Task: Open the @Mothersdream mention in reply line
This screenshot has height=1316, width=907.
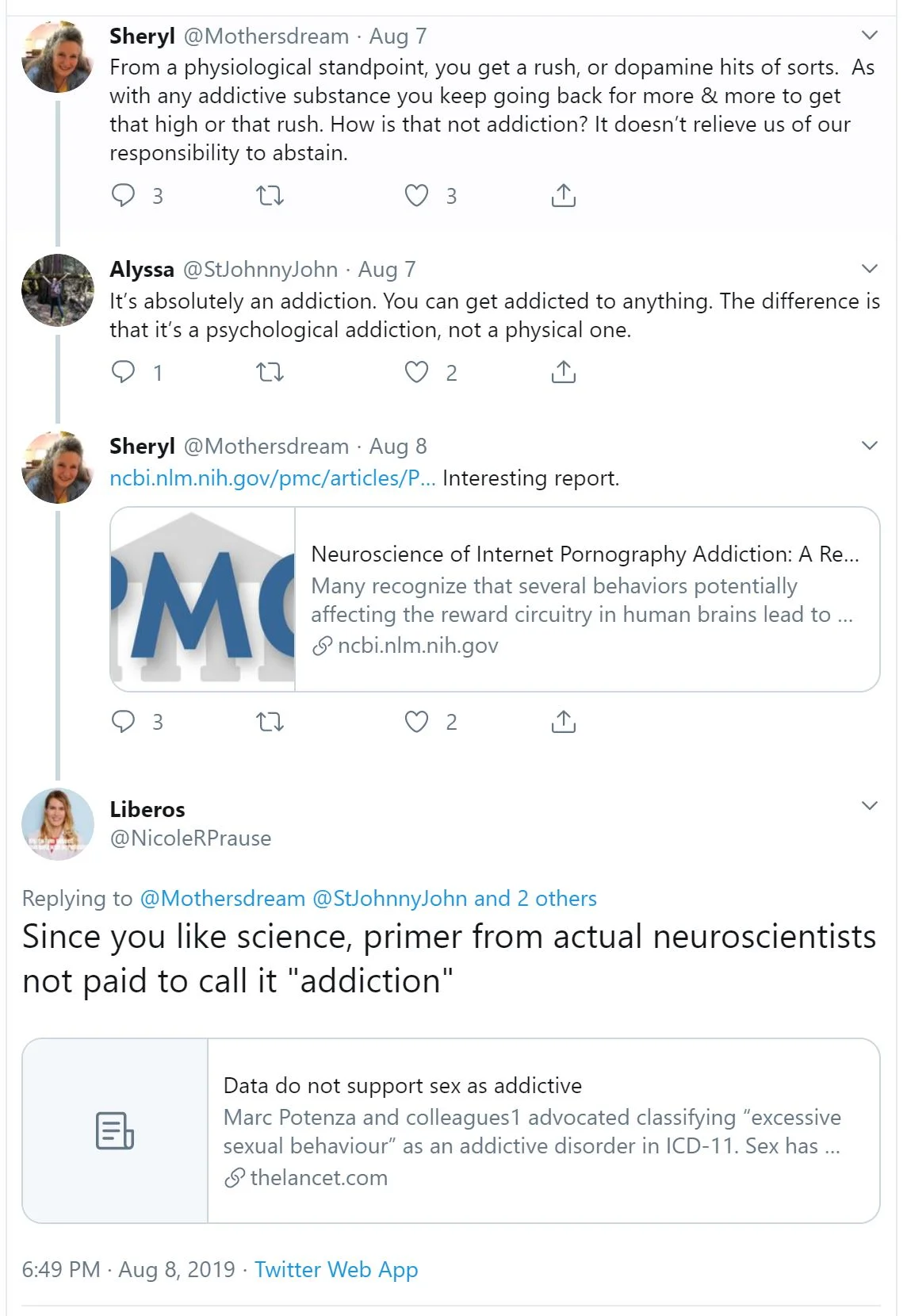Action: coord(222,898)
